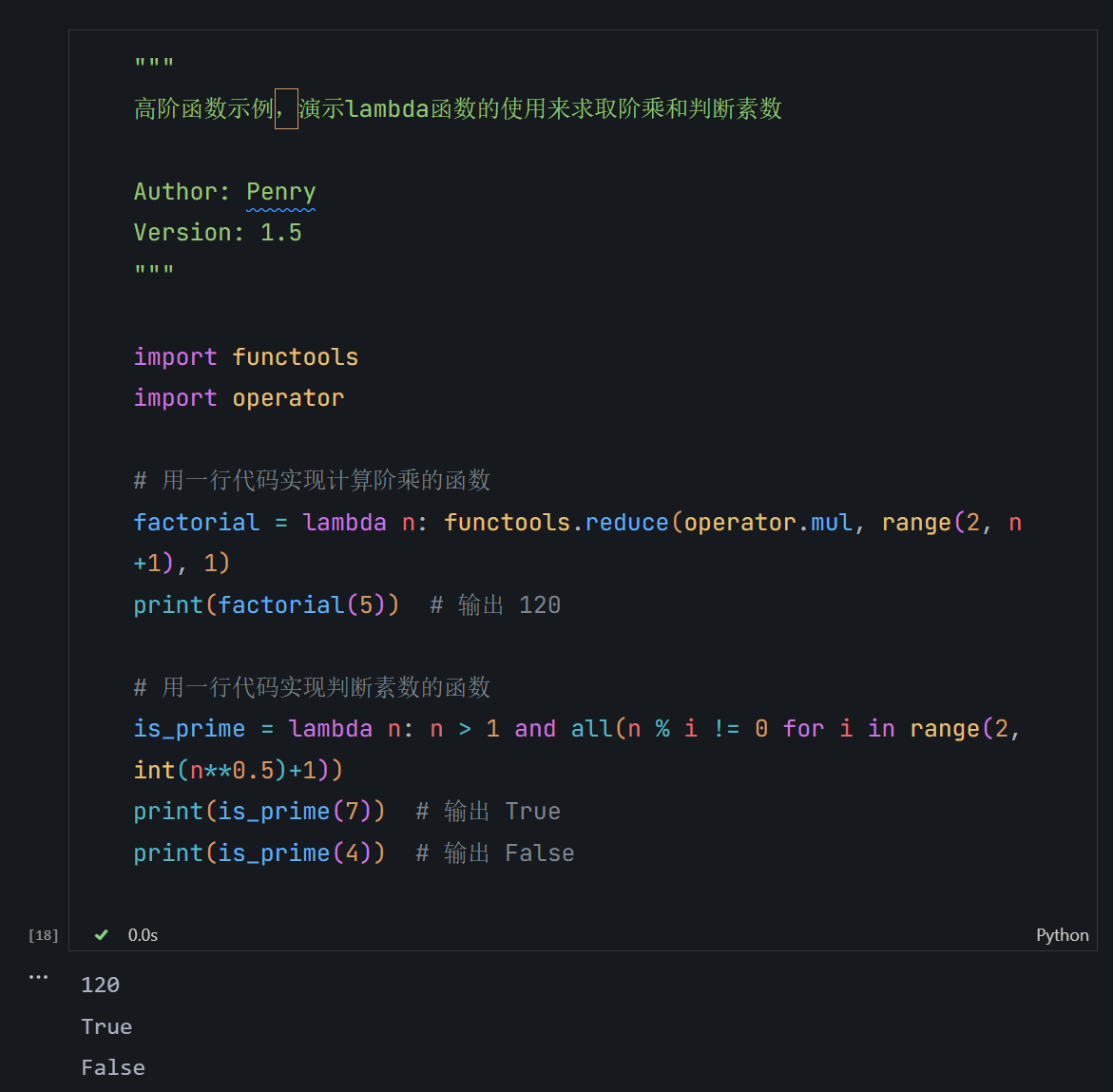Click the green execution success checkmark
The height and width of the screenshot is (1092, 1113).
tap(101, 935)
